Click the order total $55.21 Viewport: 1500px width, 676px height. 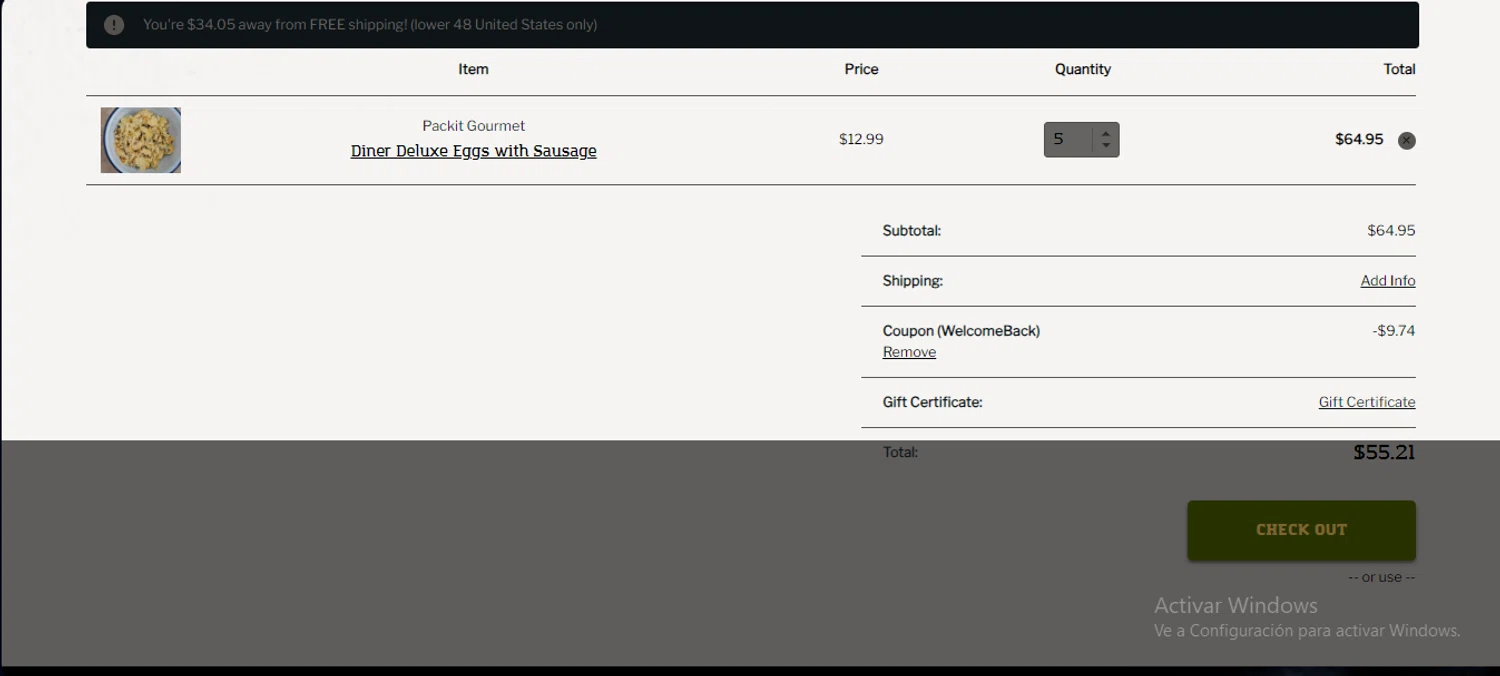click(1384, 452)
